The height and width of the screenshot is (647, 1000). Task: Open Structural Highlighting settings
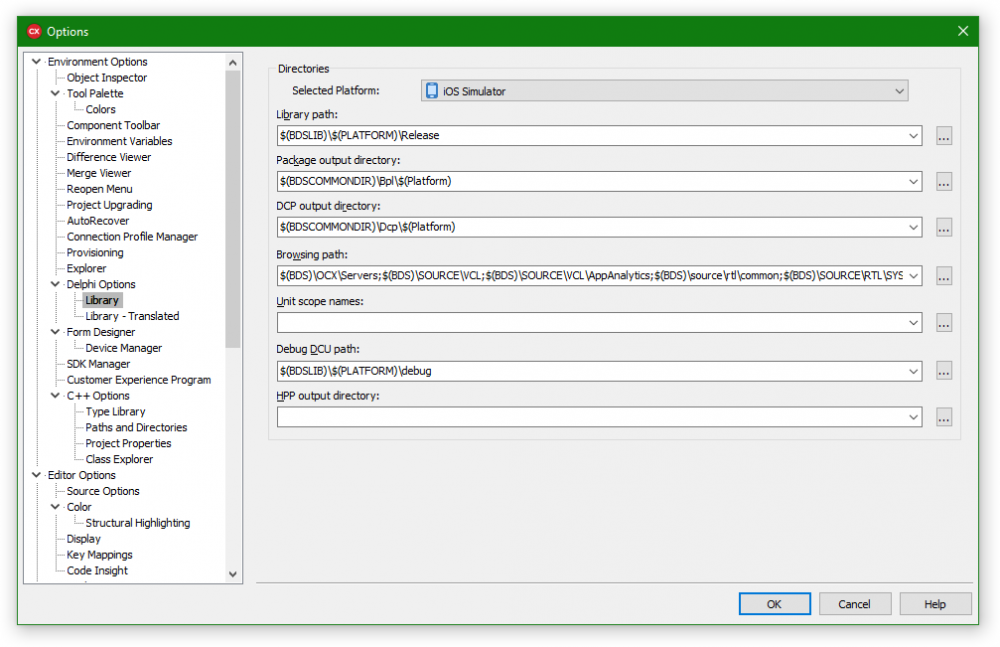pyautogui.click(x=138, y=523)
